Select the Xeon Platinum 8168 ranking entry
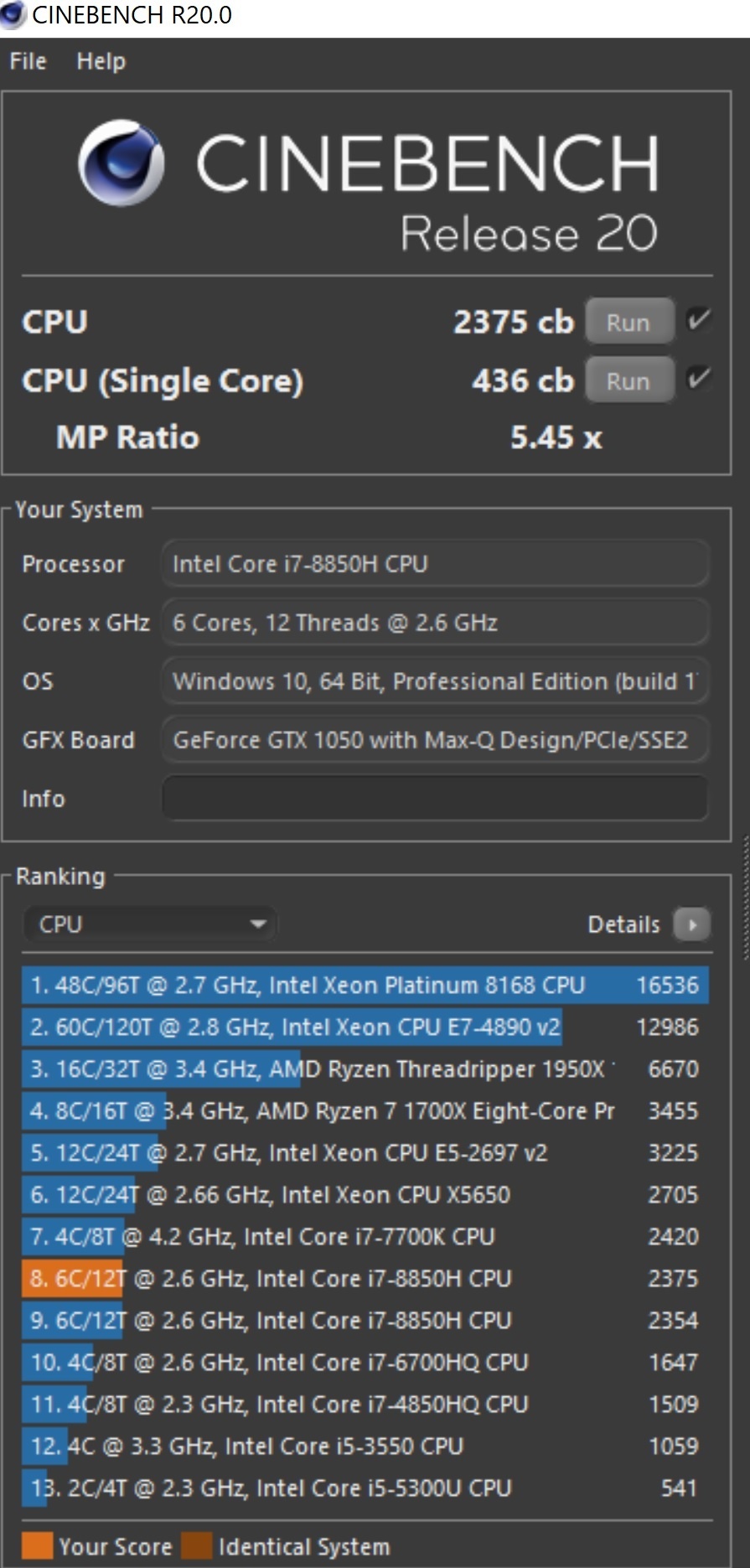Image resolution: width=750 pixels, height=1568 pixels. [x=365, y=985]
